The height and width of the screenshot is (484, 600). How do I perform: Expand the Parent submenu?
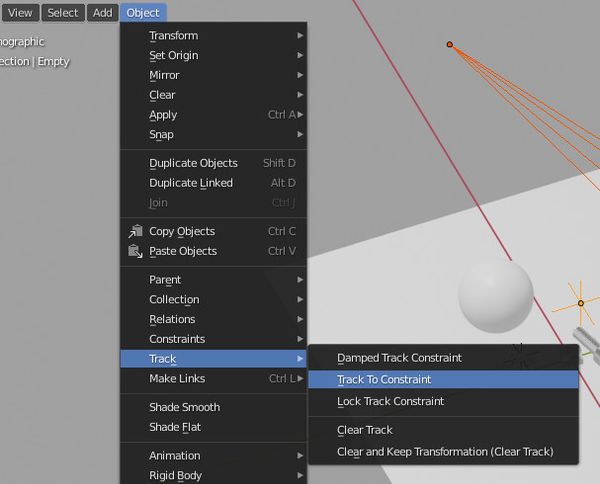[x=214, y=280]
